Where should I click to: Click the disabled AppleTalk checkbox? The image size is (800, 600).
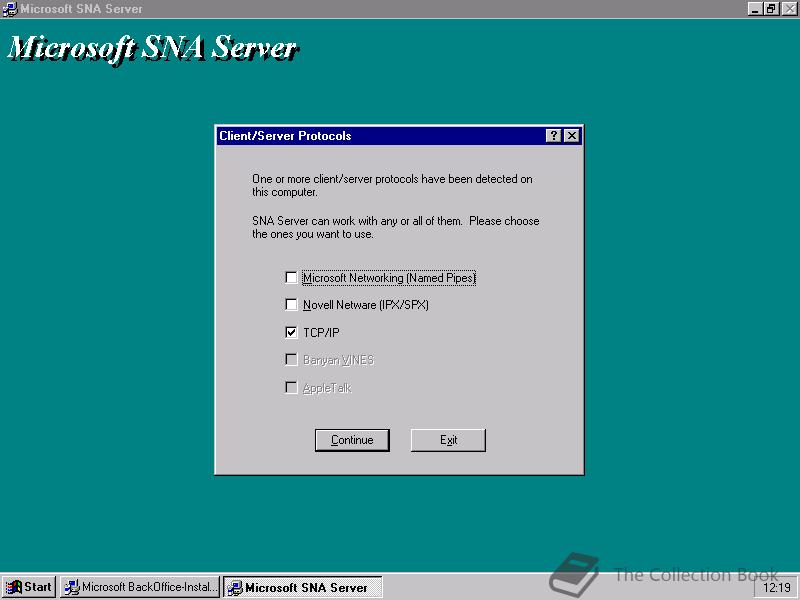291,388
